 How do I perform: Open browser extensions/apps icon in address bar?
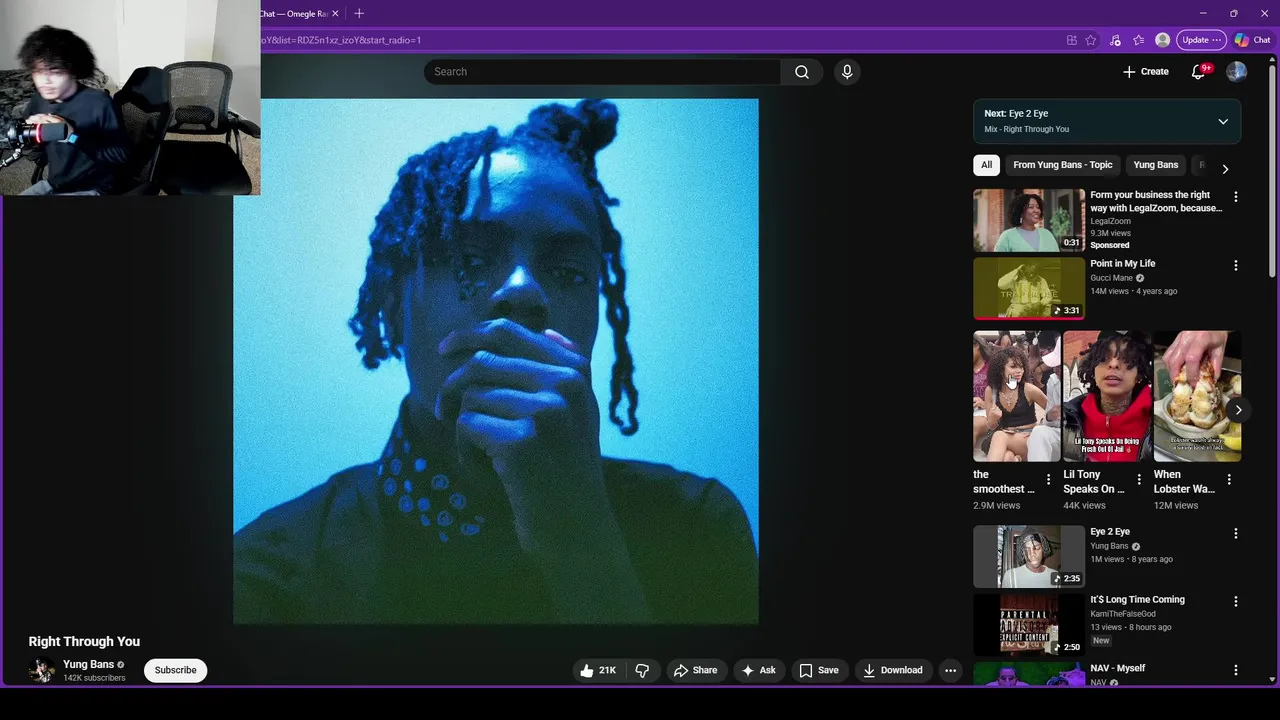pos(1072,40)
